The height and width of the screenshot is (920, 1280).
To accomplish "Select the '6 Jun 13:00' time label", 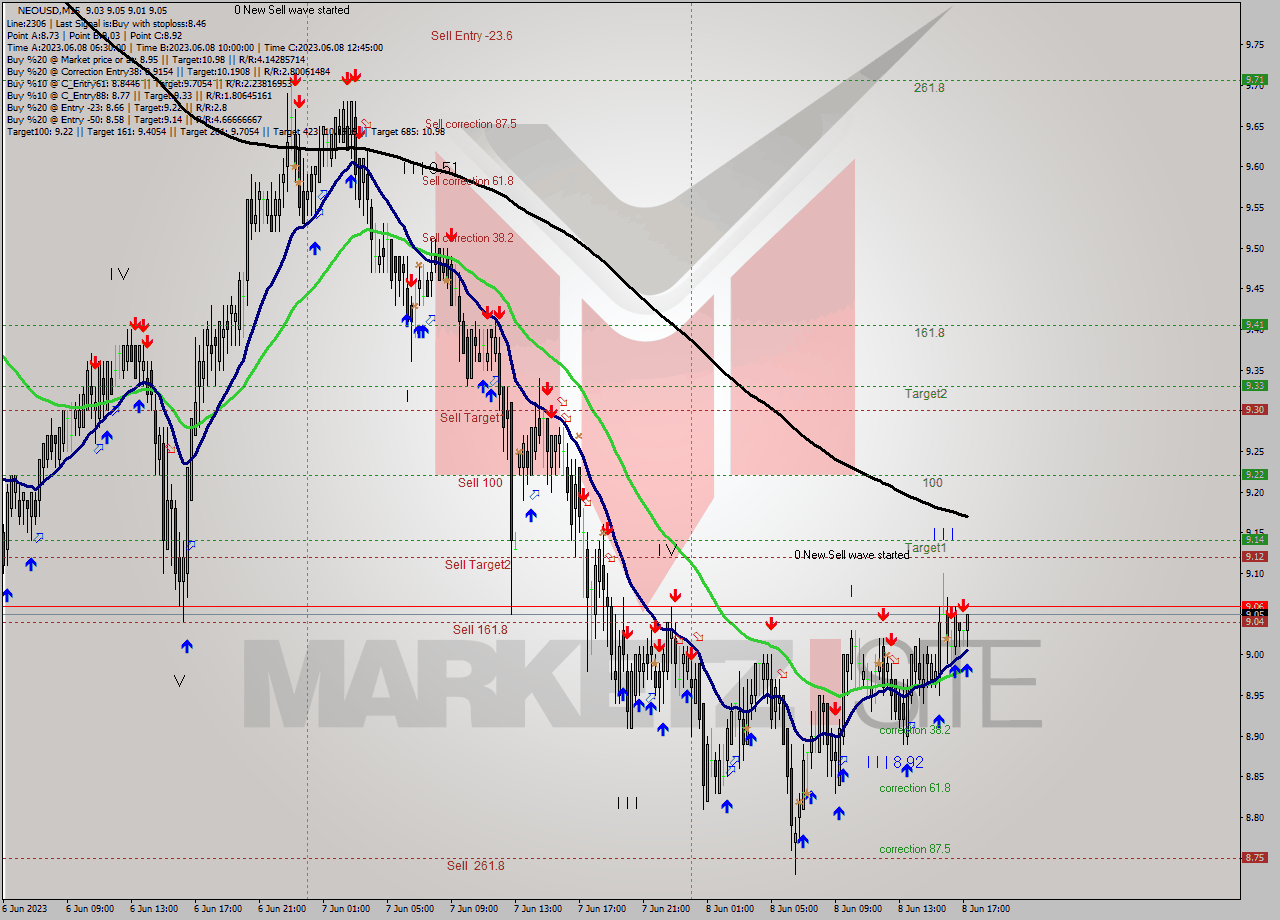I will click(152, 909).
